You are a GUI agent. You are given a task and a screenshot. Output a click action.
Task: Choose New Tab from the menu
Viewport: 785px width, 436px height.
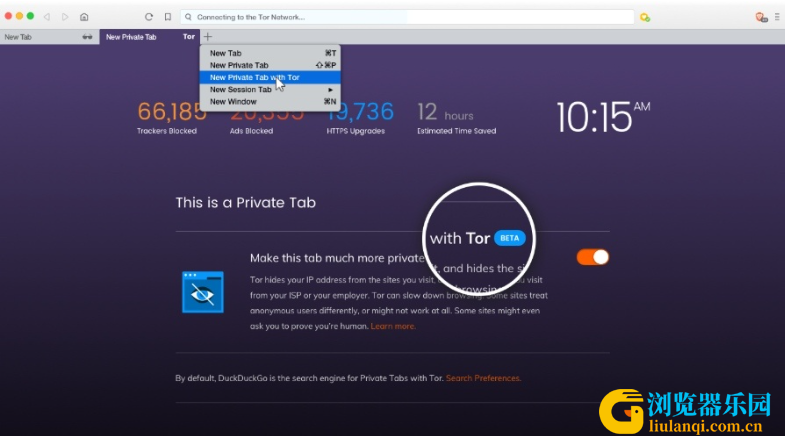point(270,53)
